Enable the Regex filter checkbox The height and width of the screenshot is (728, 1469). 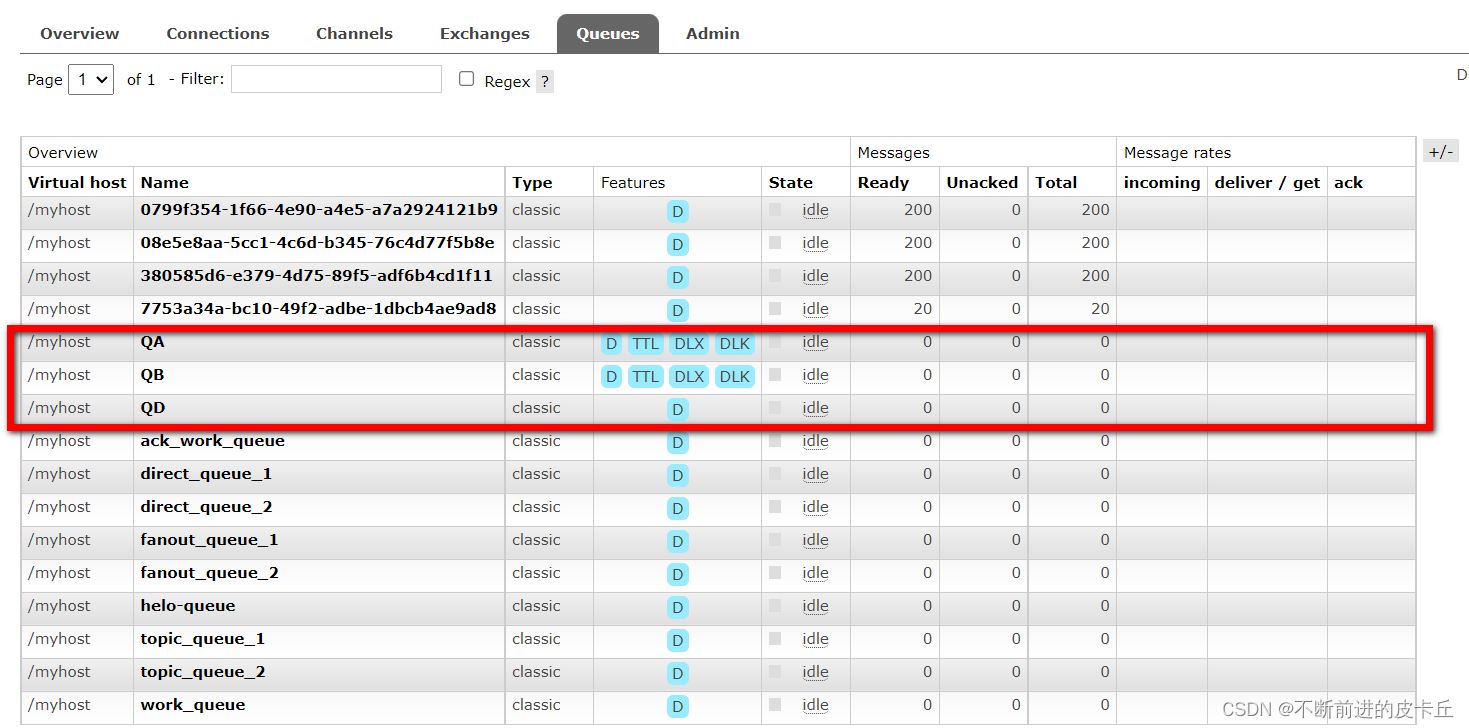pyautogui.click(x=466, y=79)
